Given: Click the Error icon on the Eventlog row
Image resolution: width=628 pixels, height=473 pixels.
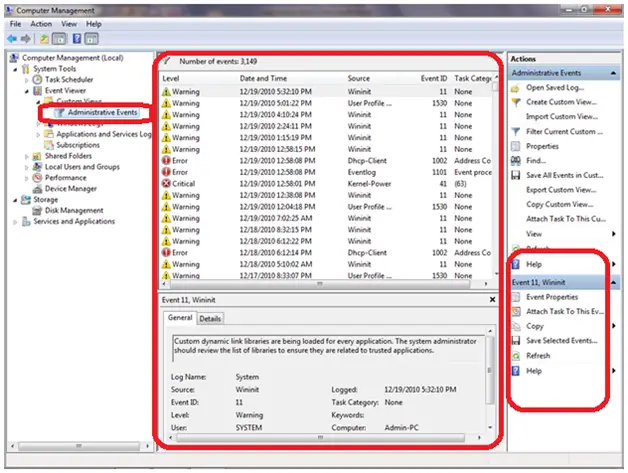Looking at the screenshot, I should [166, 172].
